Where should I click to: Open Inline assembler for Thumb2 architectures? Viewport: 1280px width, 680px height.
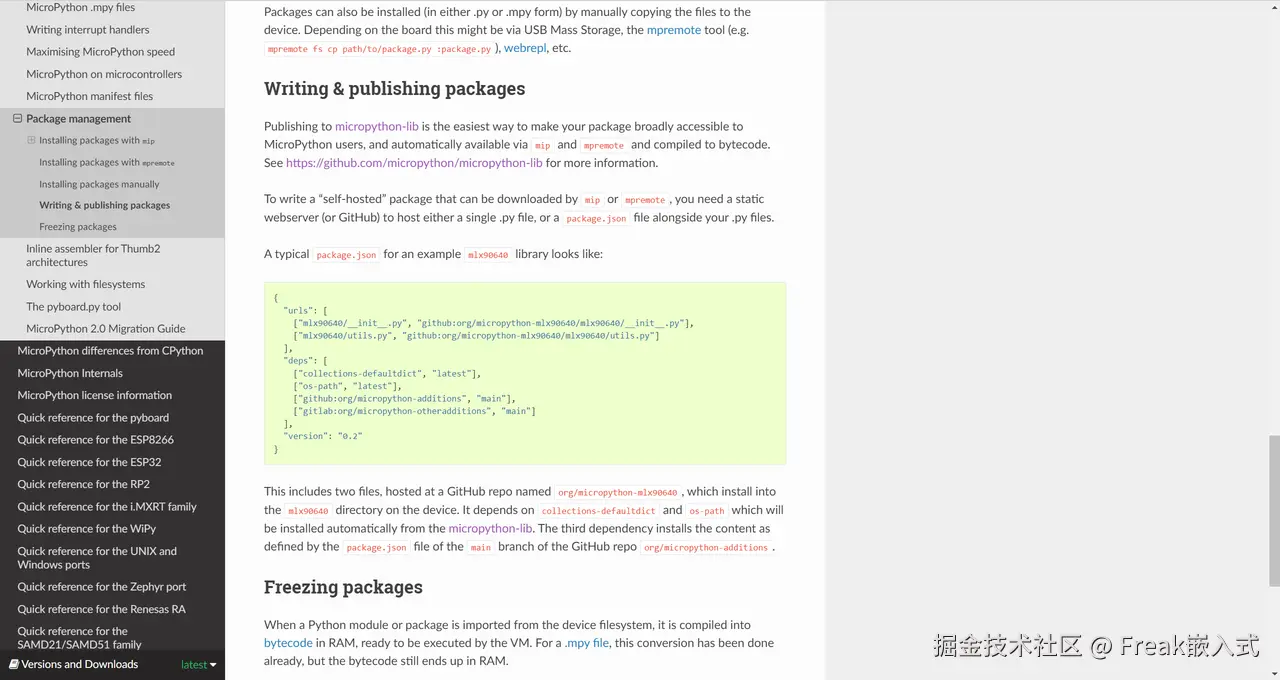93,255
